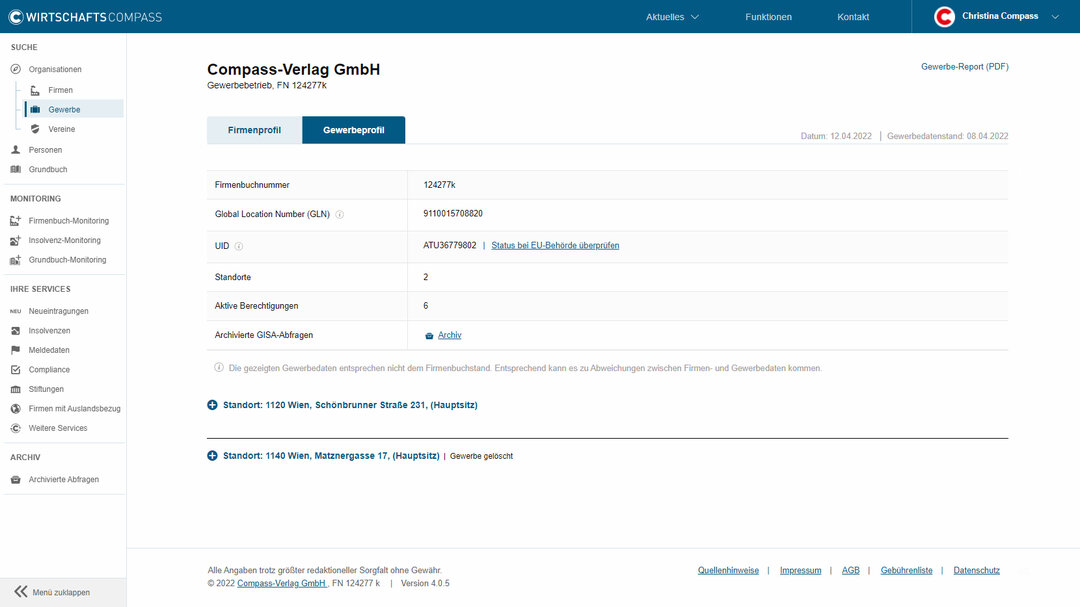Click the Firmenbuch-Monitoring icon

point(16,220)
